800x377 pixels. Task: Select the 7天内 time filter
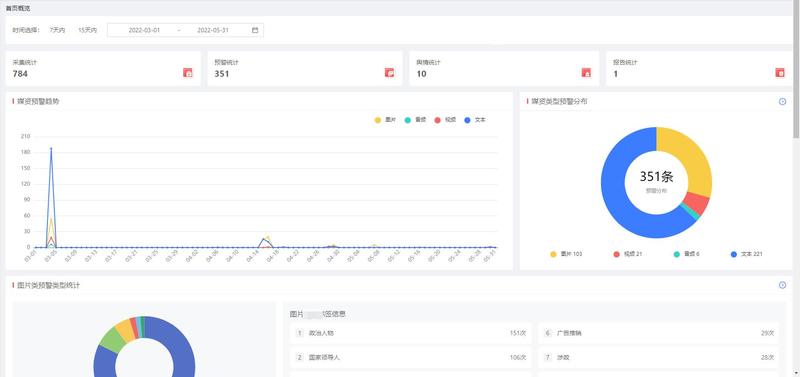(57, 30)
